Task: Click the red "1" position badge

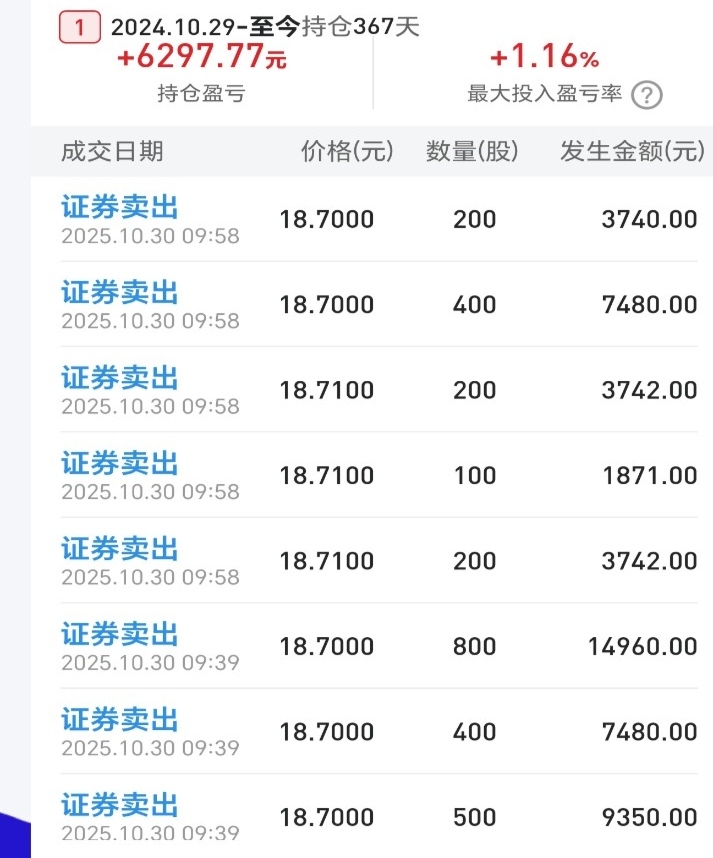Action: click(x=81, y=27)
